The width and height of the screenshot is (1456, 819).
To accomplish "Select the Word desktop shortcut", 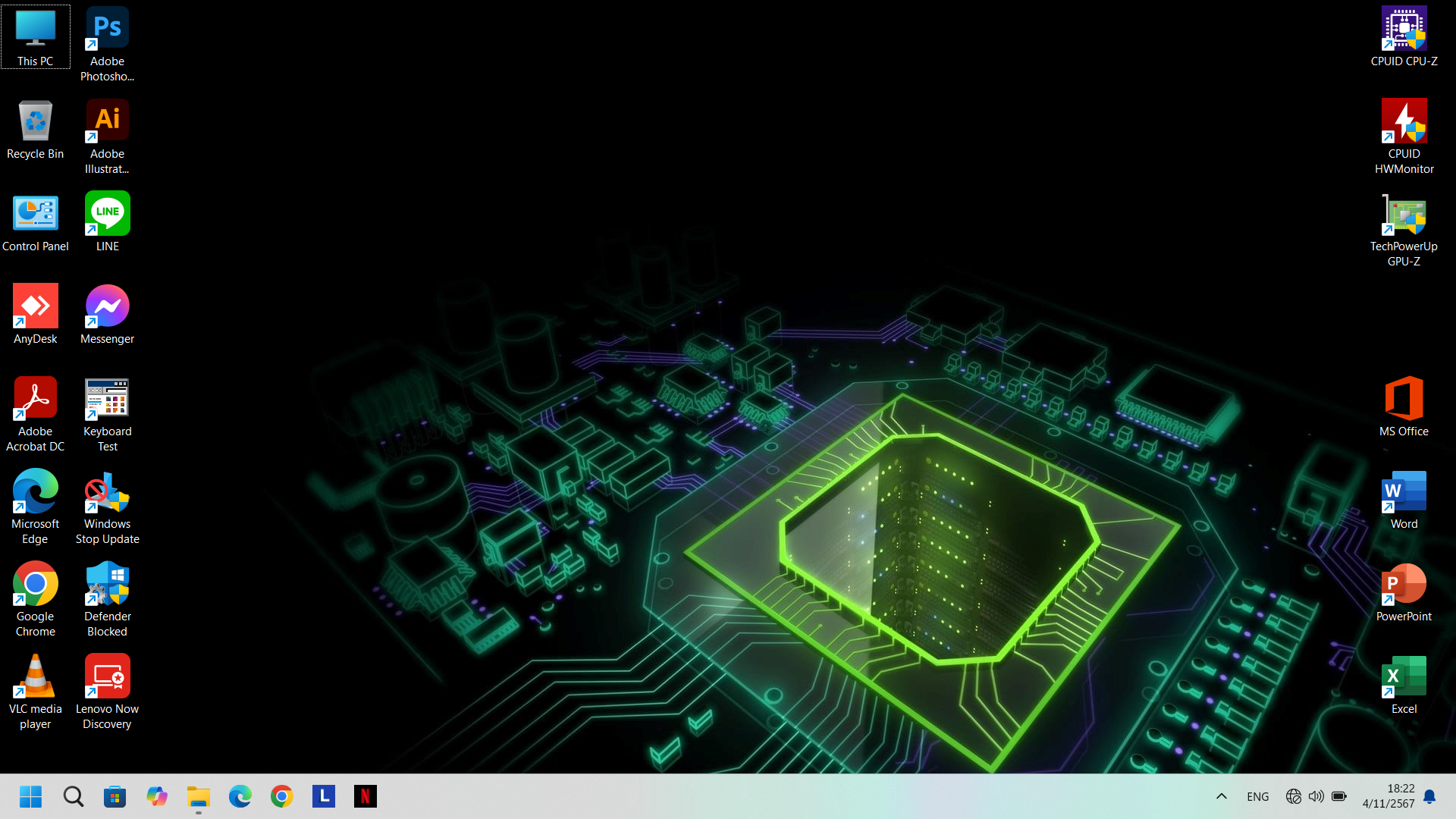I will [1404, 500].
